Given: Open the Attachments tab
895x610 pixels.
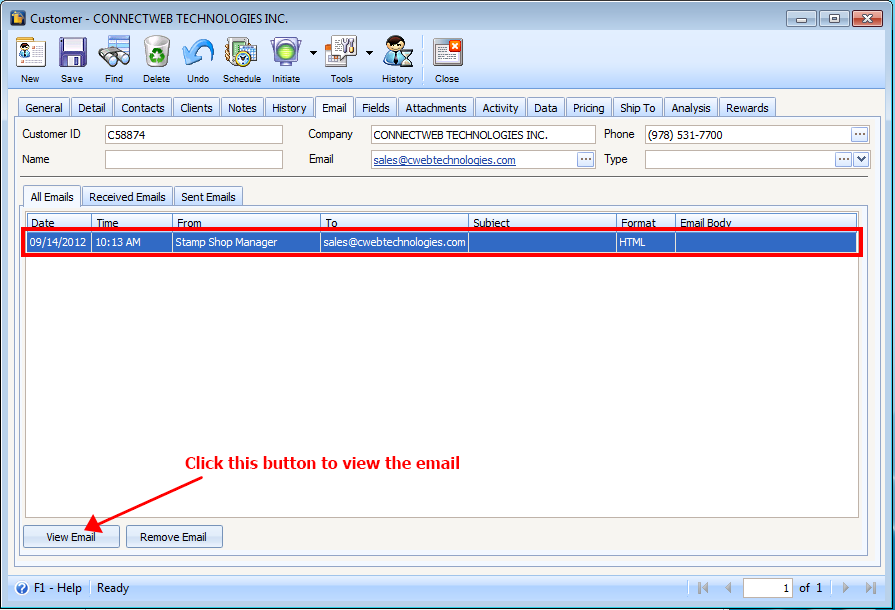Looking at the screenshot, I should [436, 108].
